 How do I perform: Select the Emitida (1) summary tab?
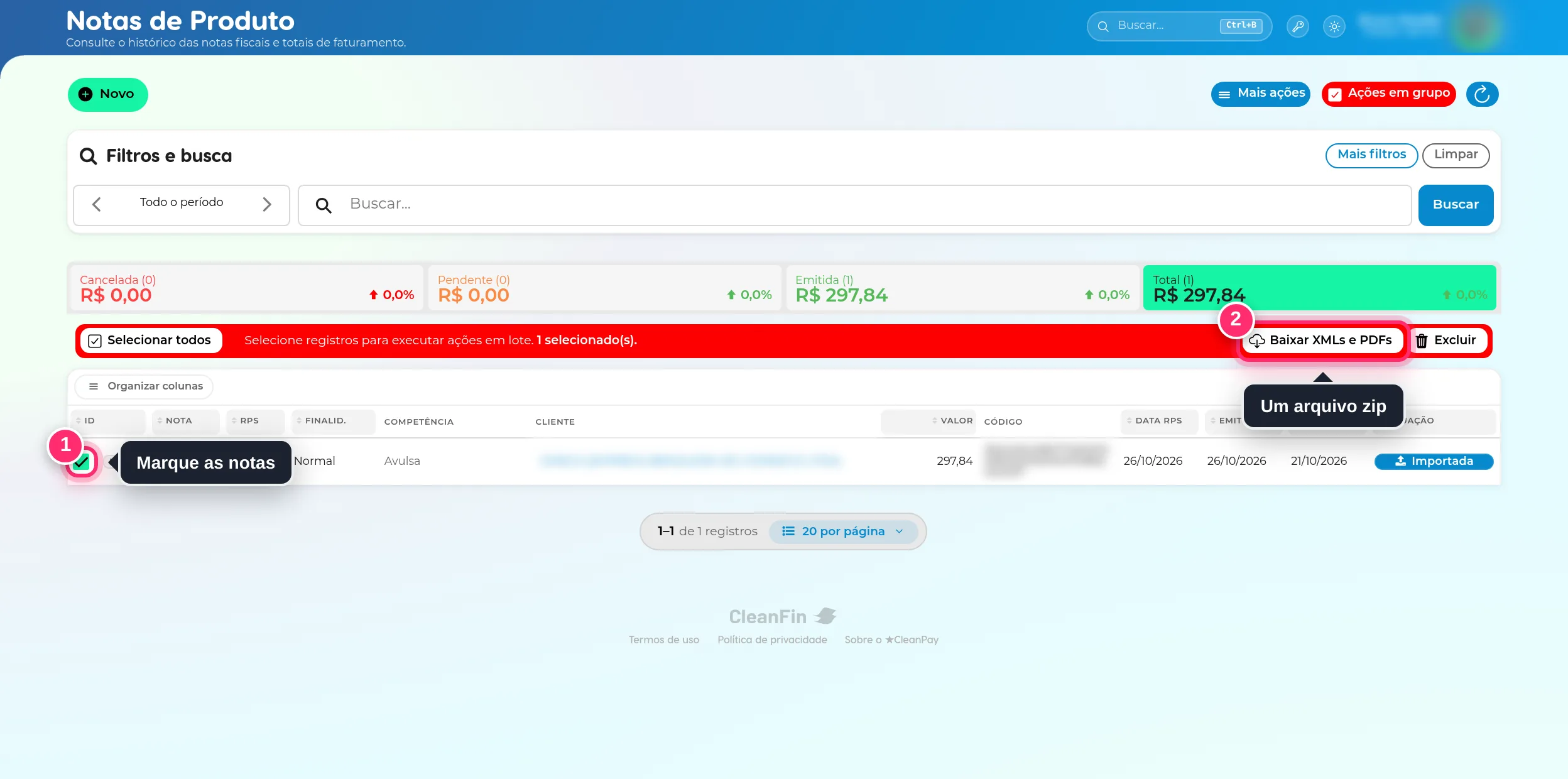962,288
